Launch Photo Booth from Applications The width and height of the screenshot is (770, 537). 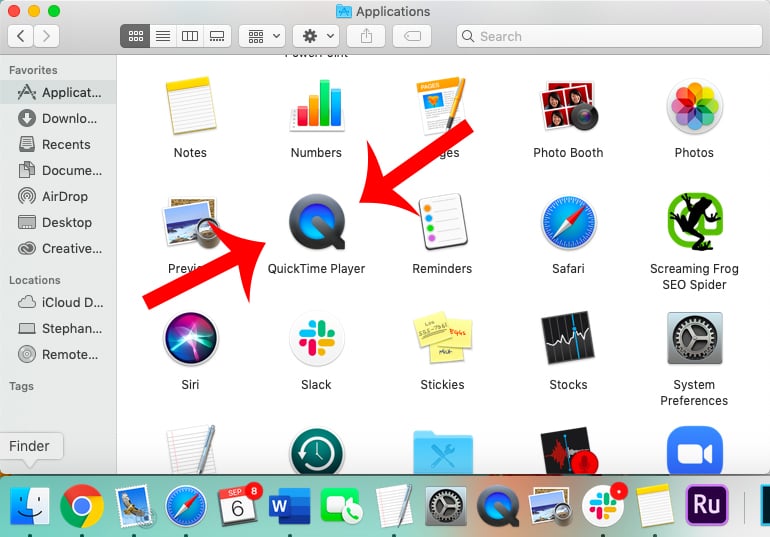[569, 106]
